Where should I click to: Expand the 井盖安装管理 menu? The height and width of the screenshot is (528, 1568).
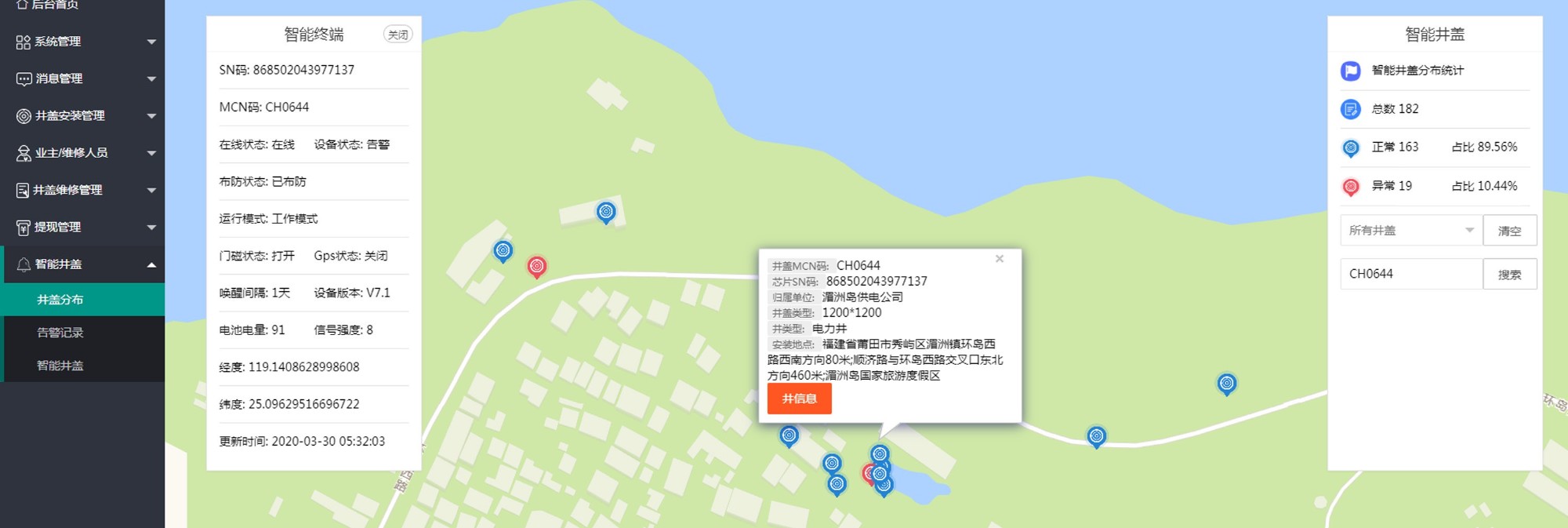[82, 115]
